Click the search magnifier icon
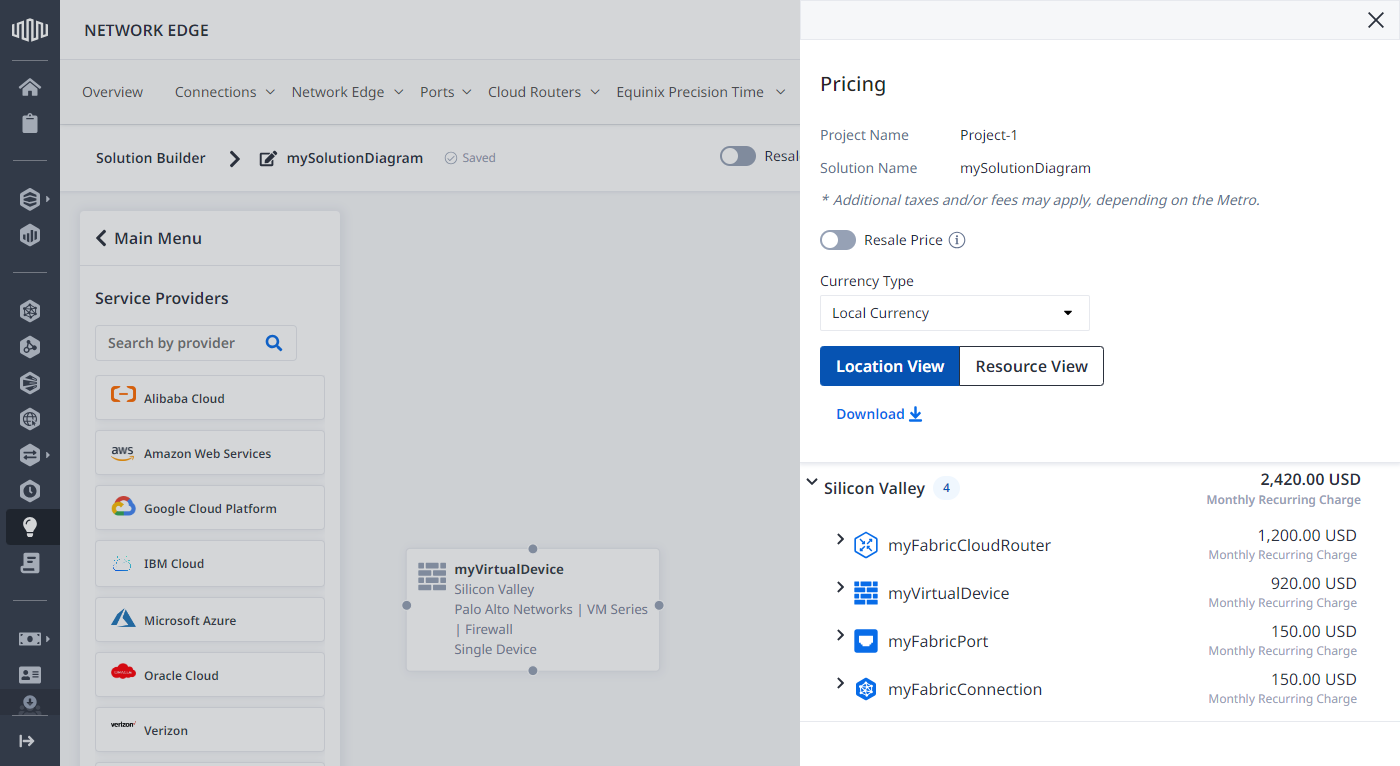This screenshot has height=766, width=1400. [x=274, y=343]
